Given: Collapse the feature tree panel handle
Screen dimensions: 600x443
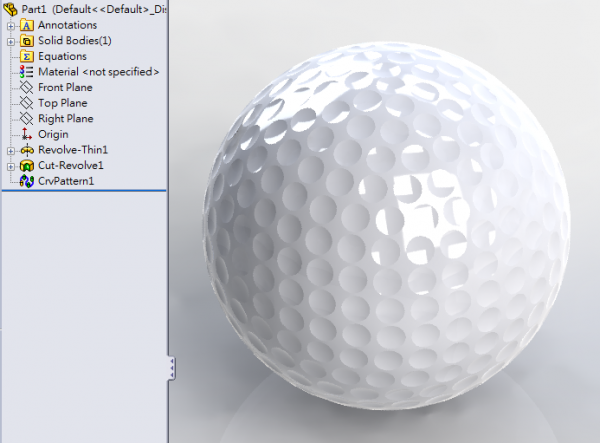Looking at the screenshot, I should pyautogui.click(x=172, y=368).
